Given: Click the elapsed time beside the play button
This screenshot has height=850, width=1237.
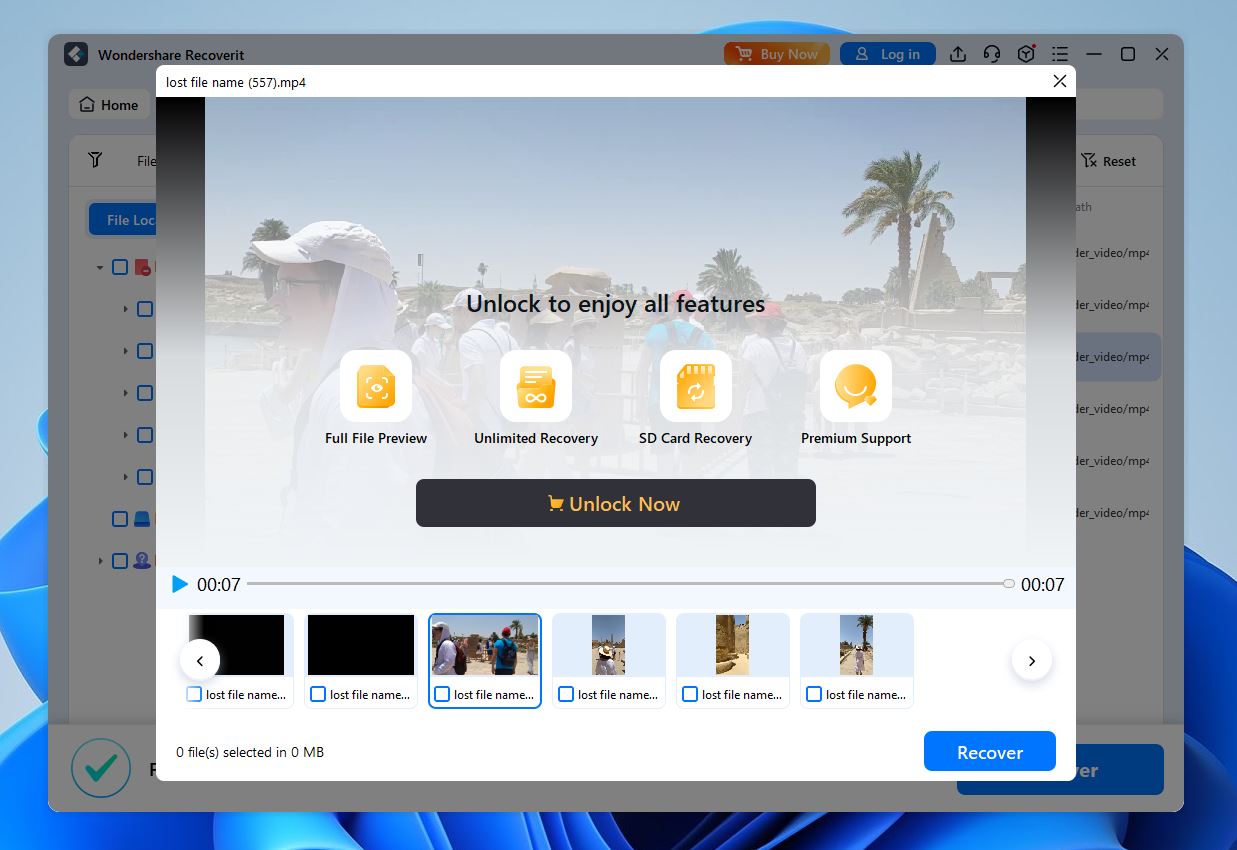Looking at the screenshot, I should click(218, 584).
